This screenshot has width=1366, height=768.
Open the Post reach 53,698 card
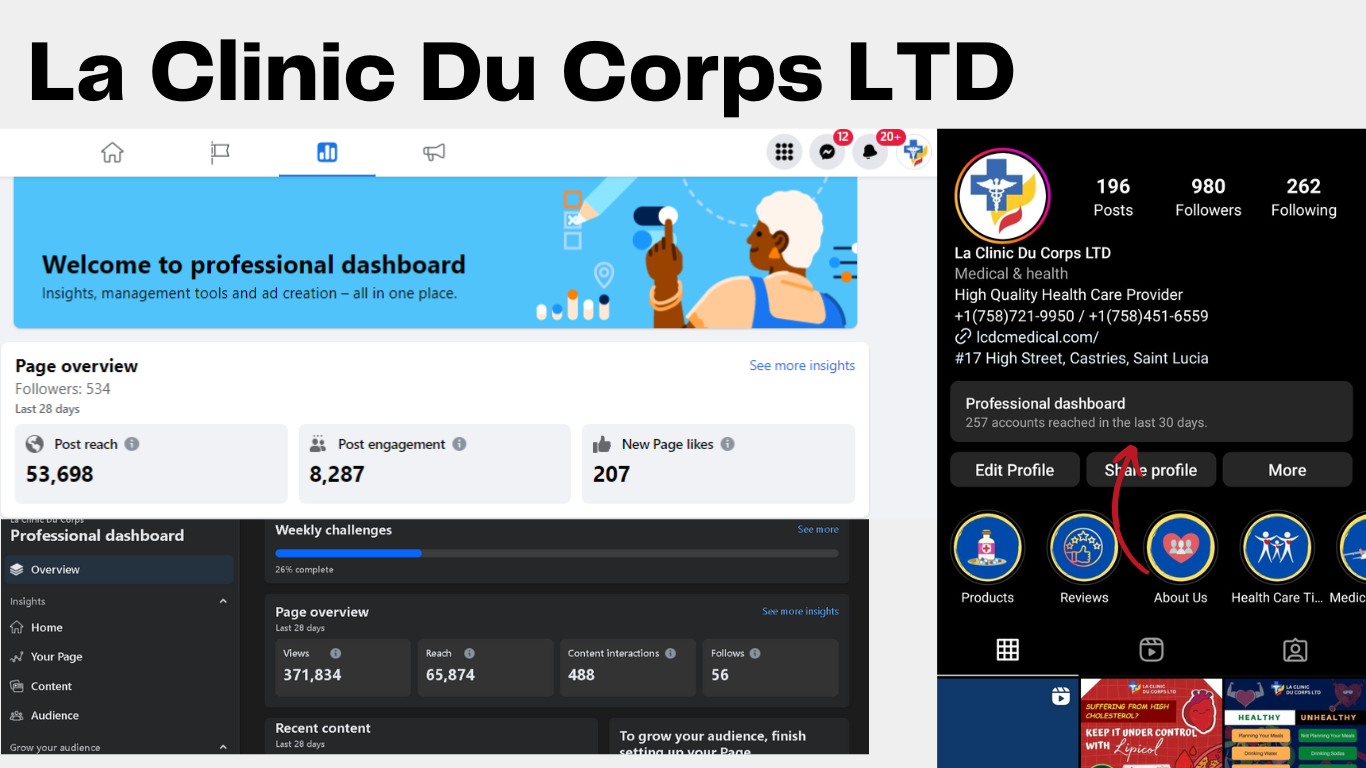pyautogui.click(x=151, y=463)
